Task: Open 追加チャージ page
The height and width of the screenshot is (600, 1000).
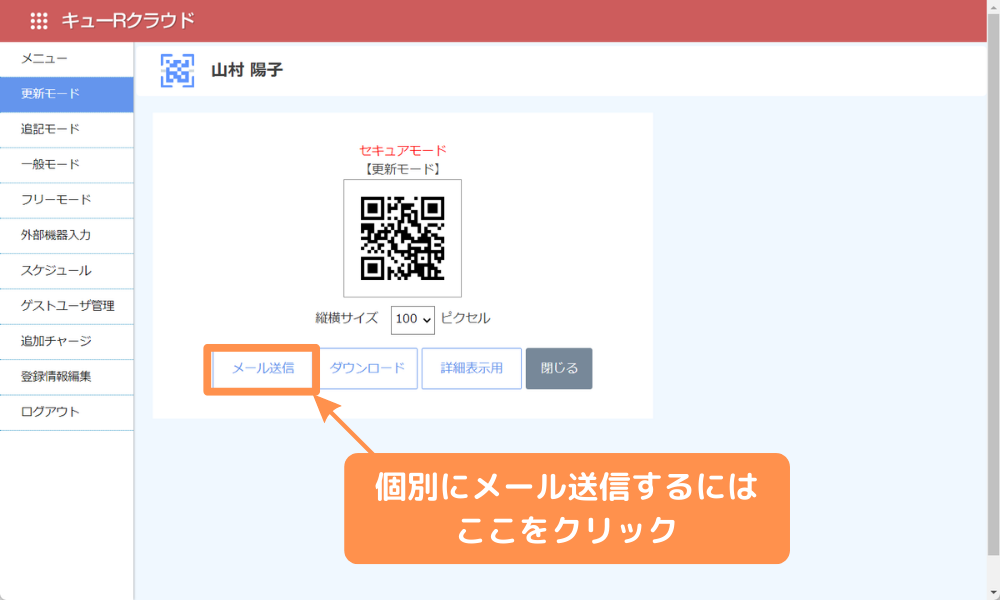Action: coord(66,341)
